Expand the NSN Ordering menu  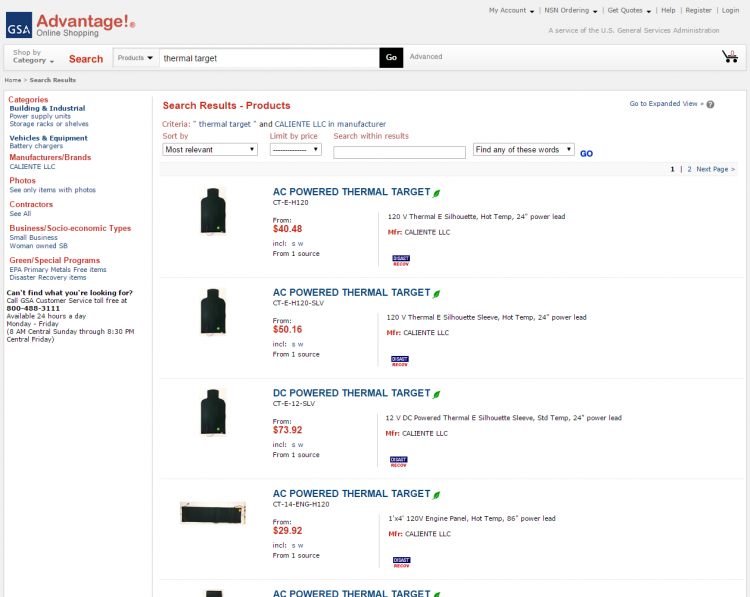(571, 11)
